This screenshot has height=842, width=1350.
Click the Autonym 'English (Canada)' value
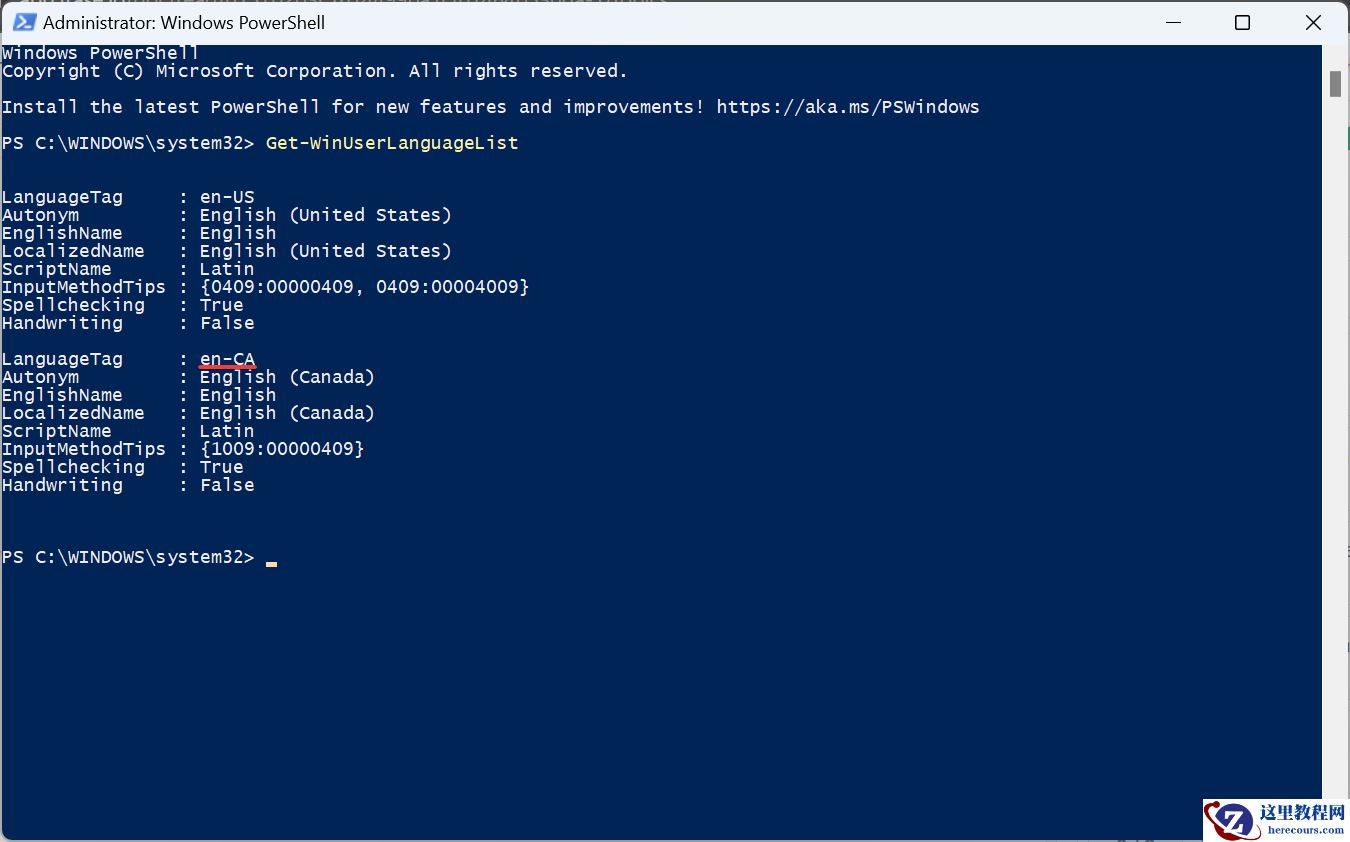(x=287, y=377)
